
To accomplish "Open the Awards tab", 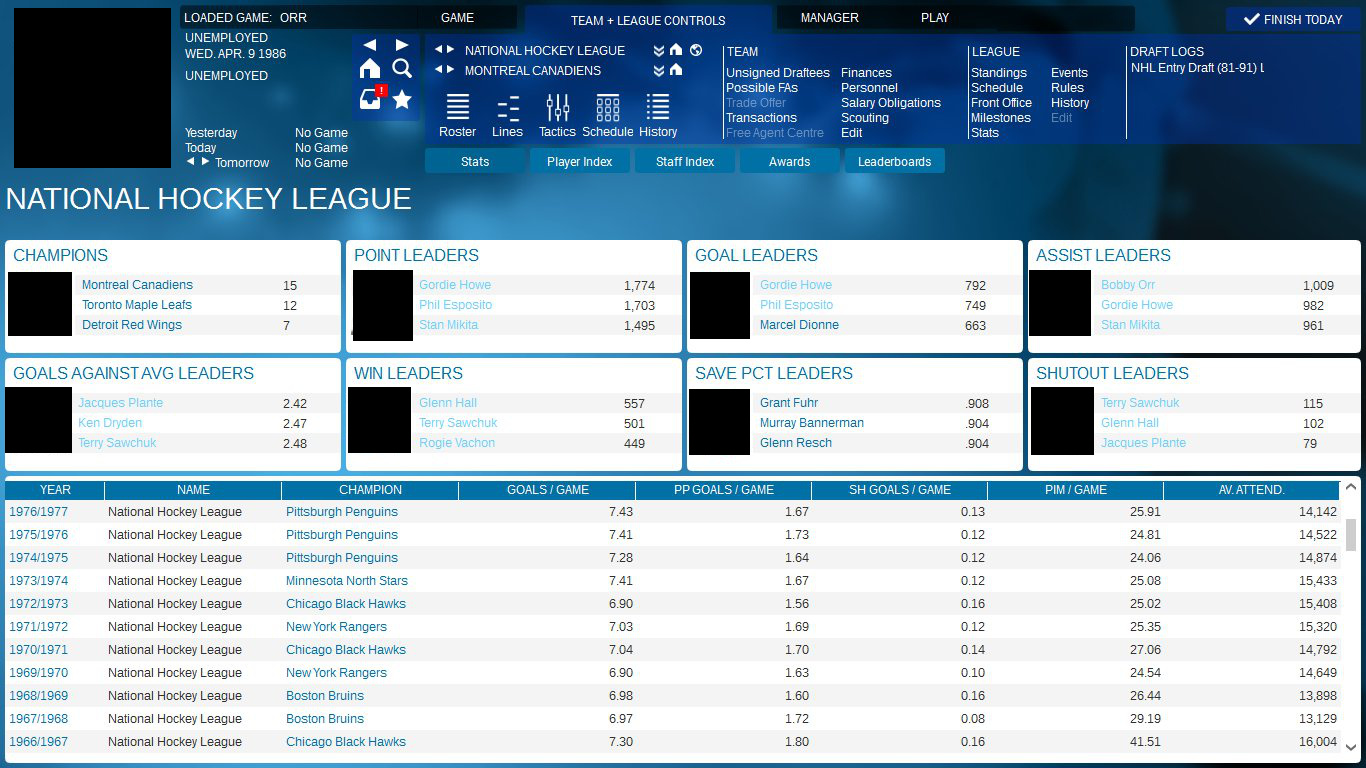I will click(x=790, y=161).
